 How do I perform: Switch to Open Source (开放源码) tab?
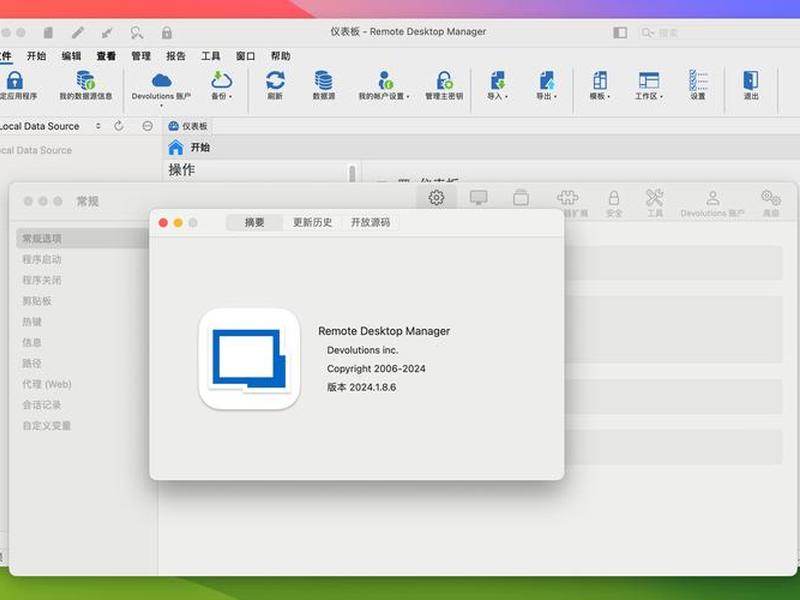pyautogui.click(x=370, y=222)
